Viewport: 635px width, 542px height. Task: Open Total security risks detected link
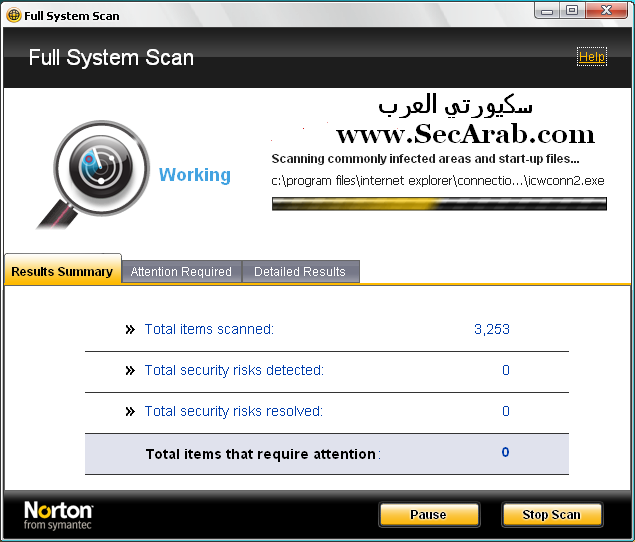[234, 370]
